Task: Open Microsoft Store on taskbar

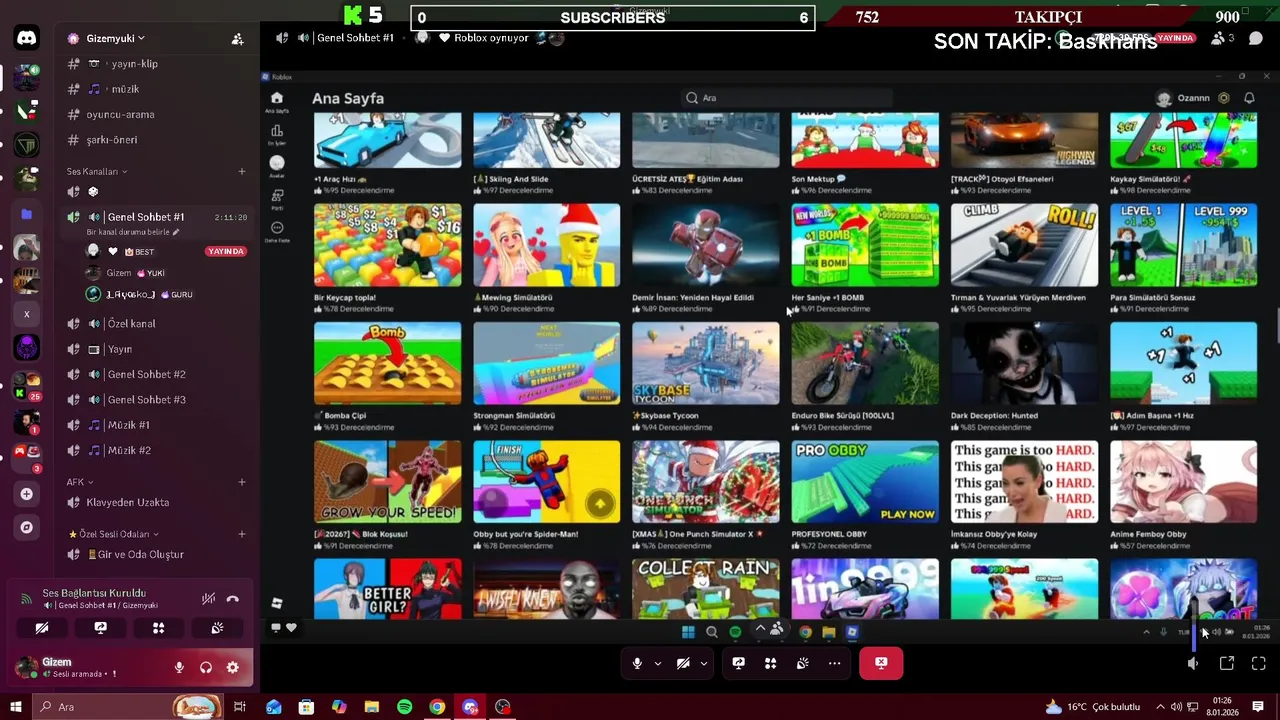Action: tap(306, 707)
